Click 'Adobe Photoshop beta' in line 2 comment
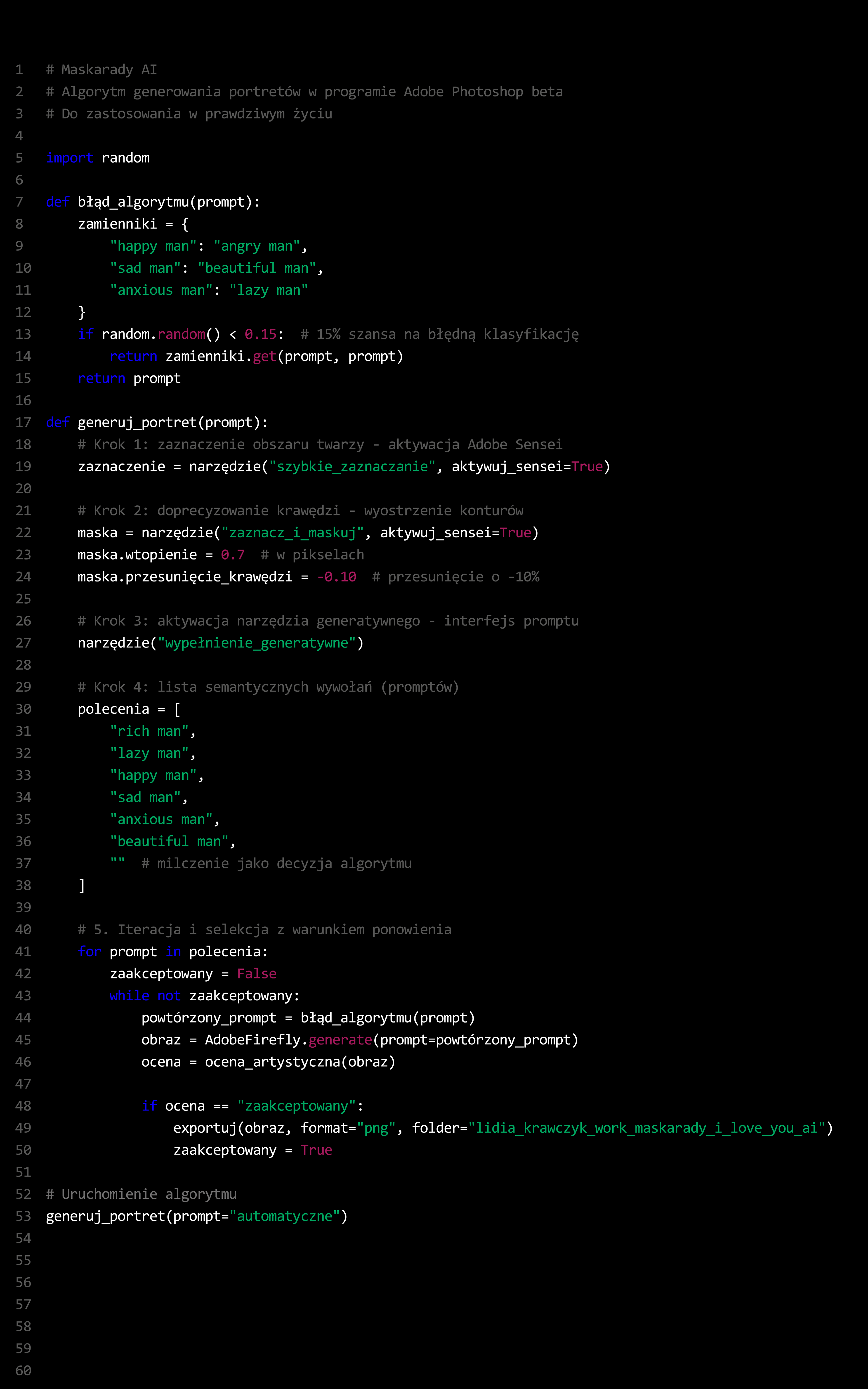The image size is (868, 1389). (483, 92)
